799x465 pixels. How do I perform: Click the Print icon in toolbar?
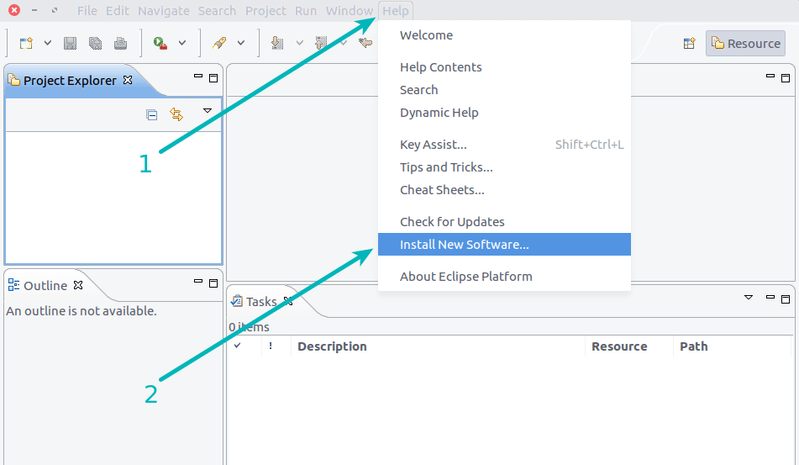[x=120, y=43]
